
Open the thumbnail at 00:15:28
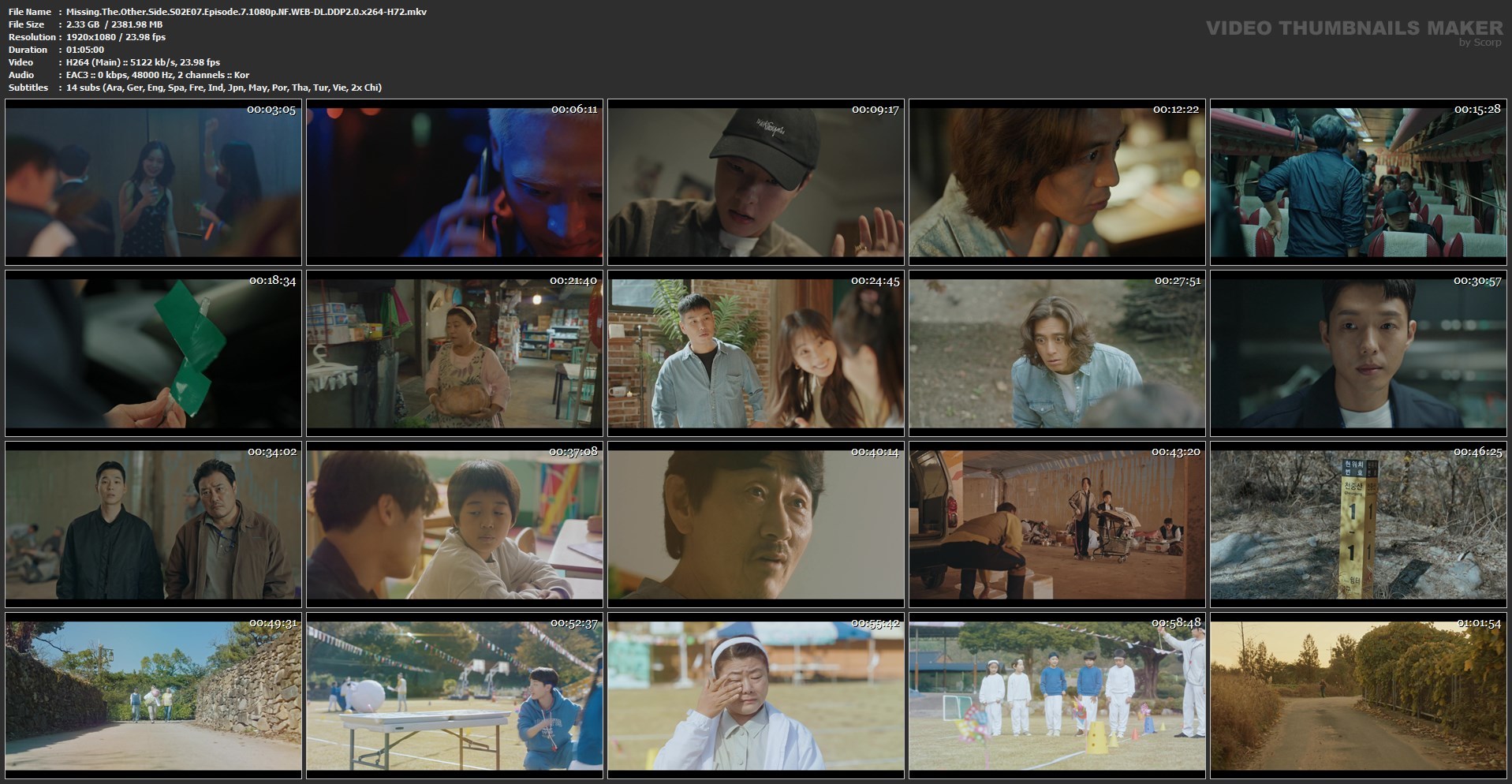(1358, 182)
